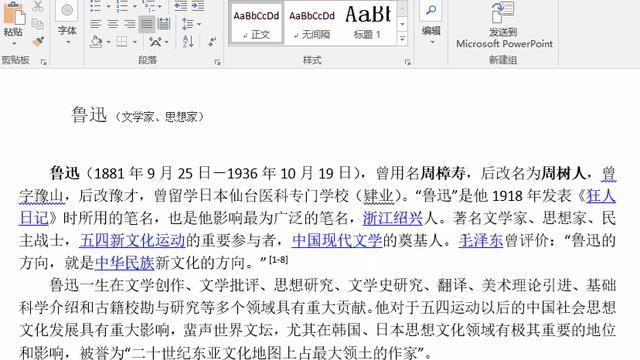Click the line spacing icon

(187, 24)
